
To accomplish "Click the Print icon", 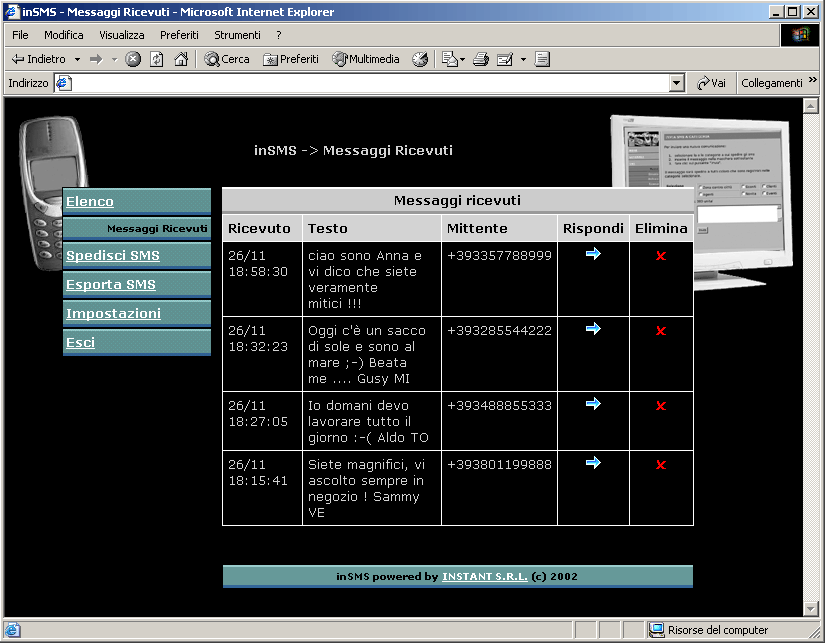I will [x=481, y=59].
